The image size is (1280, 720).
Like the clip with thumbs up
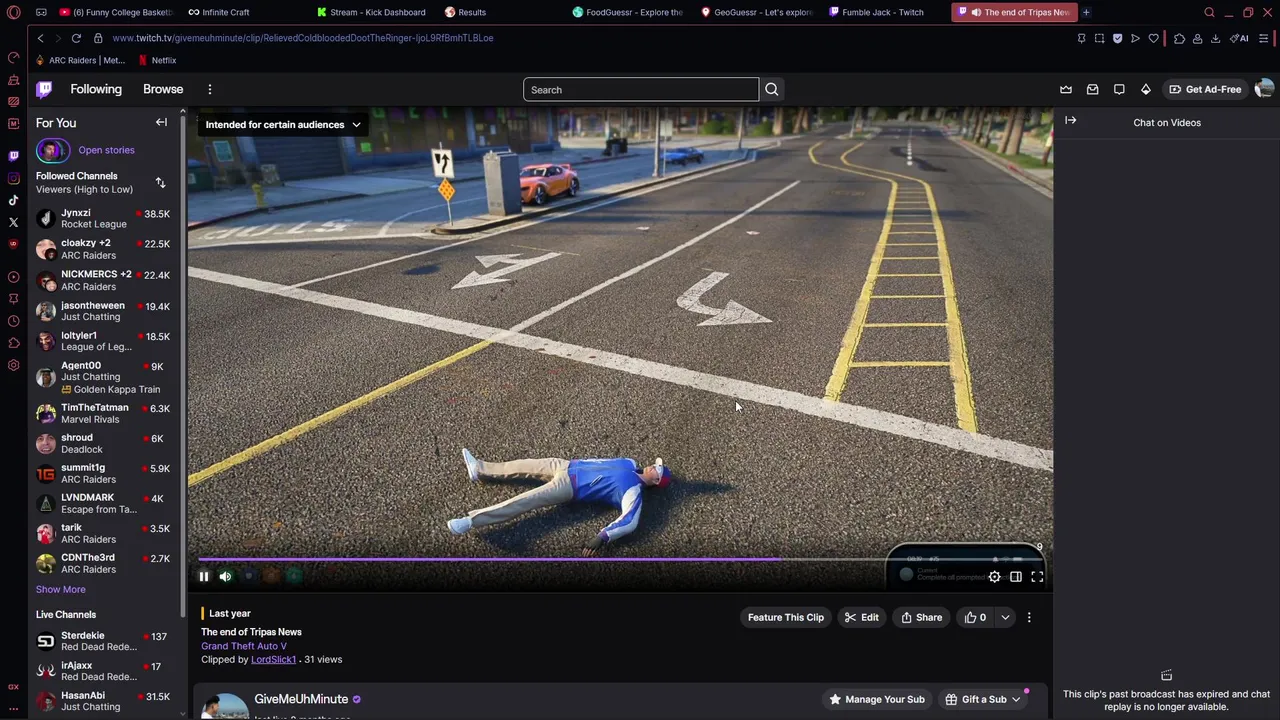(x=975, y=617)
